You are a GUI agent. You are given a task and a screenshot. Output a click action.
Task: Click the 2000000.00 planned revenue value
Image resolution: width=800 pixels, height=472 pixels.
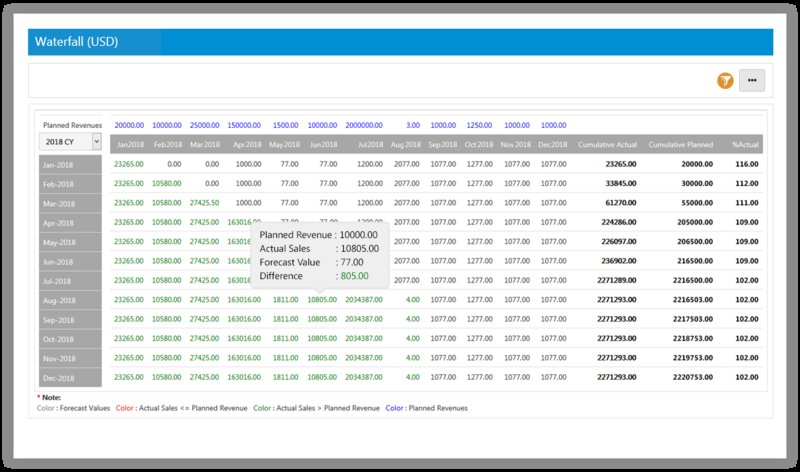[363, 125]
